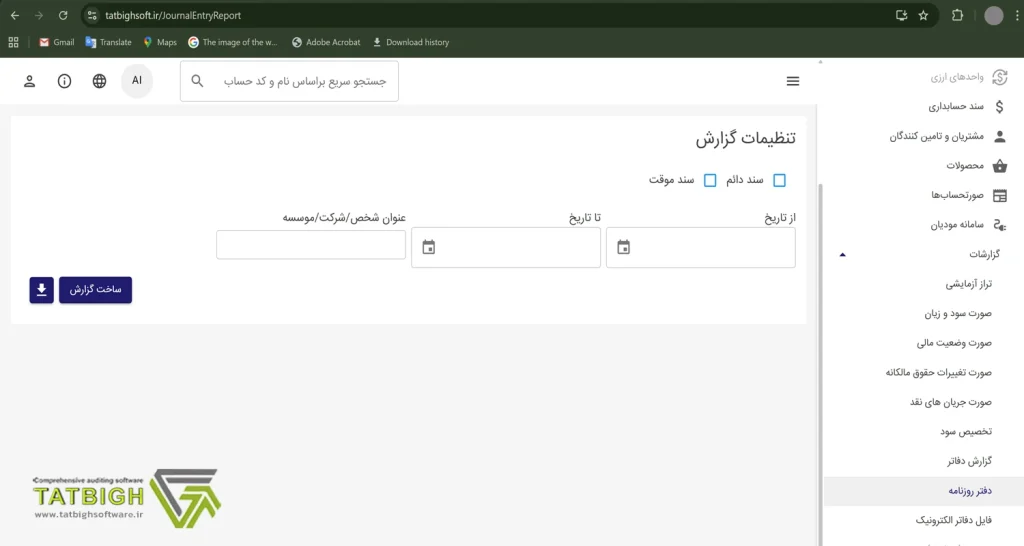Select صورت سود و زیان report
This screenshot has width=1024, height=546.
coord(958,314)
